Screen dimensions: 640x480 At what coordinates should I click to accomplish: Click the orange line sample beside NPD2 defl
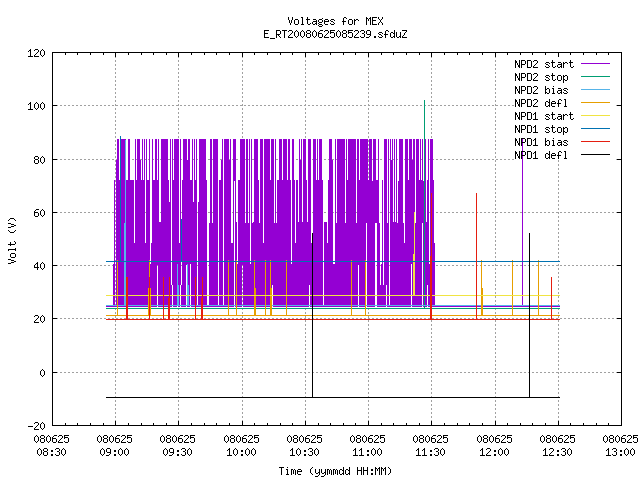click(596, 102)
